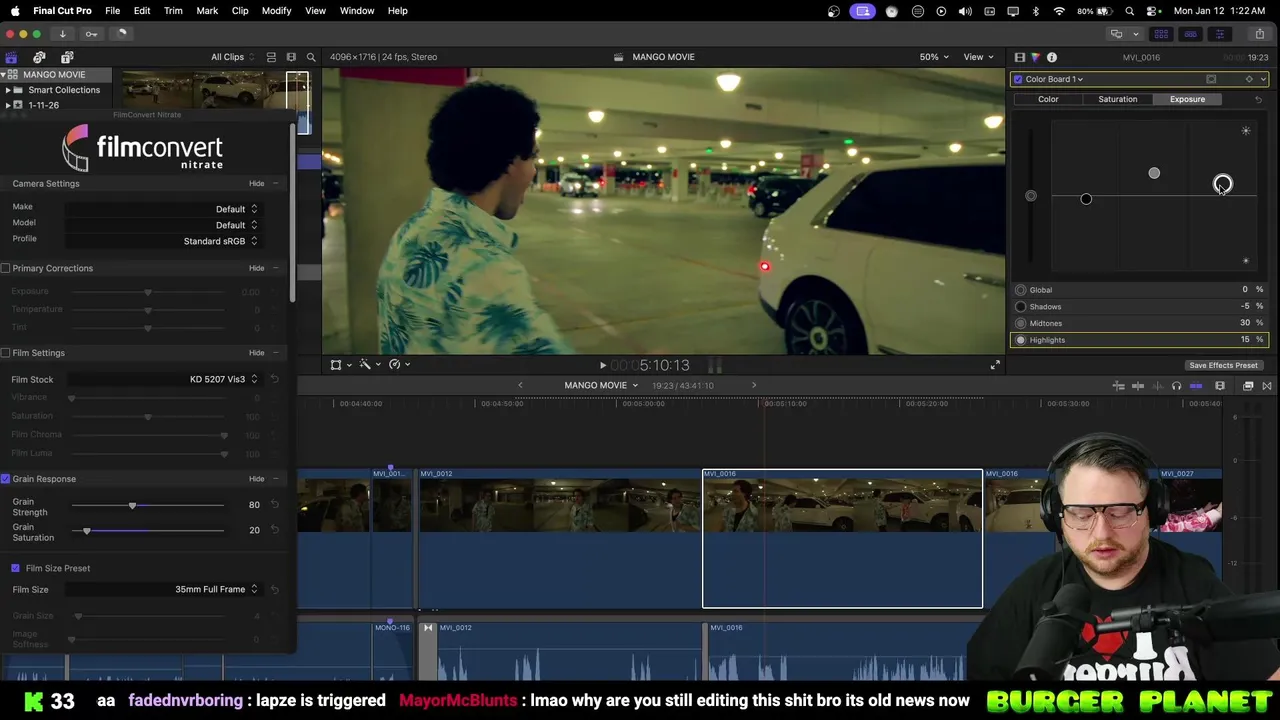Enable the Film Settings checkbox
Viewport: 1280px width, 720px height.
point(6,353)
